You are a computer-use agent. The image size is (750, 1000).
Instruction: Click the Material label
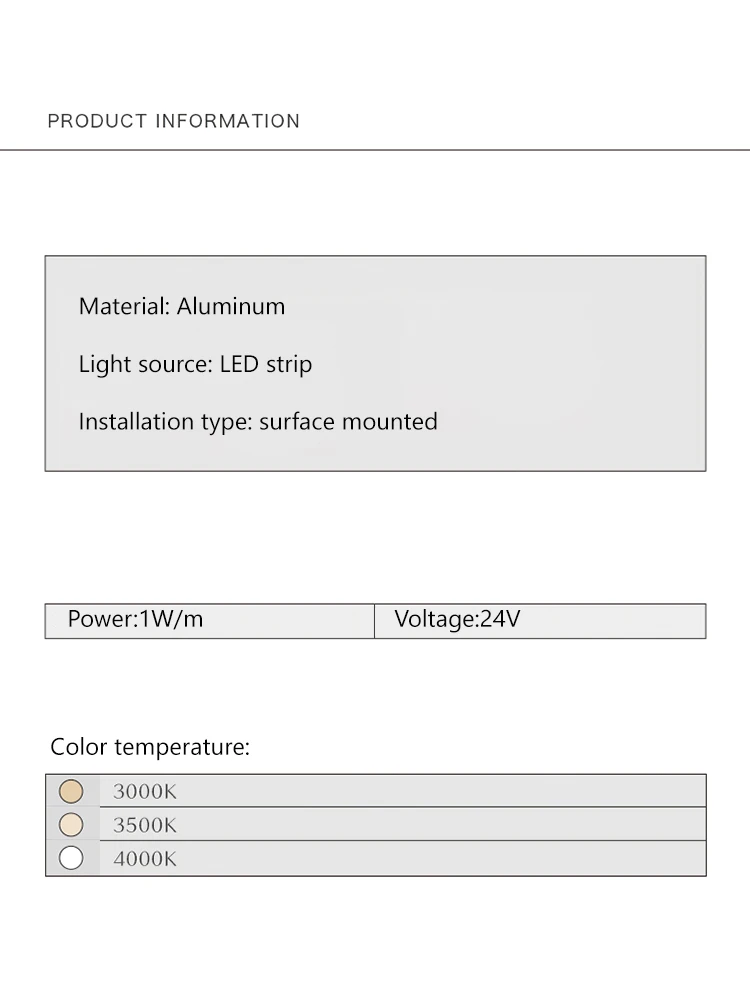point(124,306)
